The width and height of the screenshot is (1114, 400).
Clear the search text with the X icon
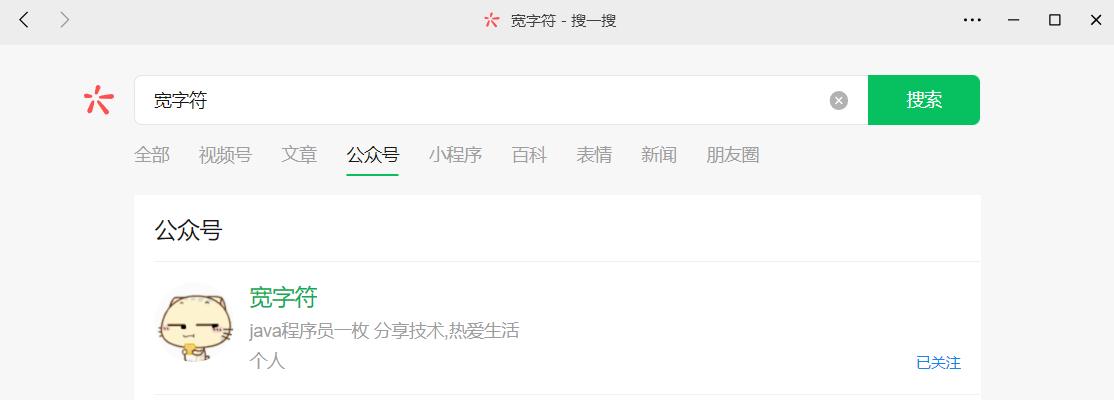(x=838, y=100)
